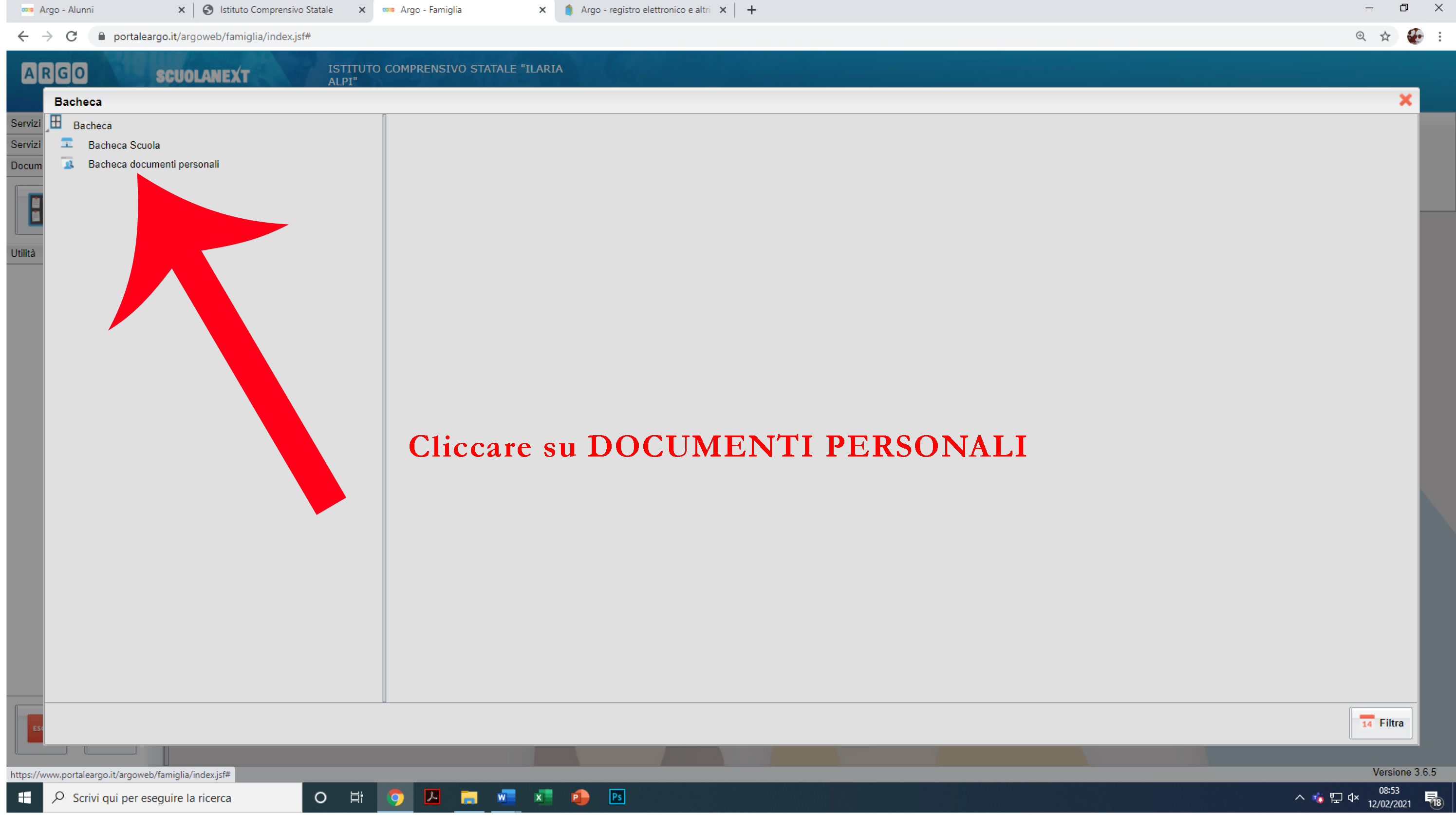Open PowerPoint from the taskbar

[579, 797]
